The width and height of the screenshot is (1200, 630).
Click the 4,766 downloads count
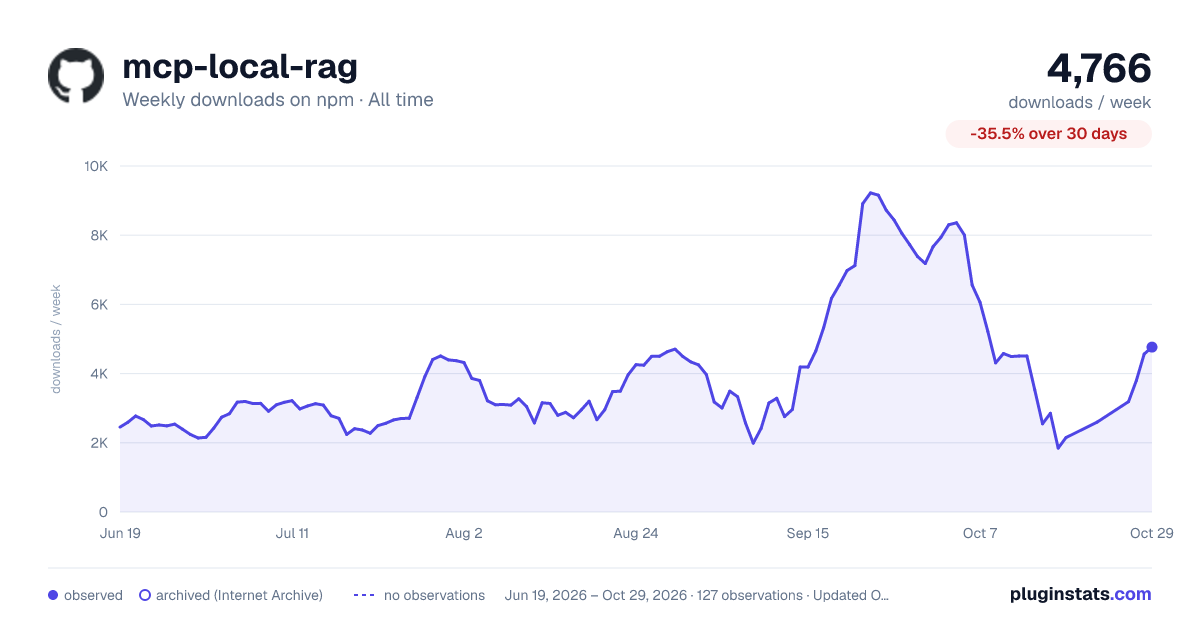(1099, 68)
